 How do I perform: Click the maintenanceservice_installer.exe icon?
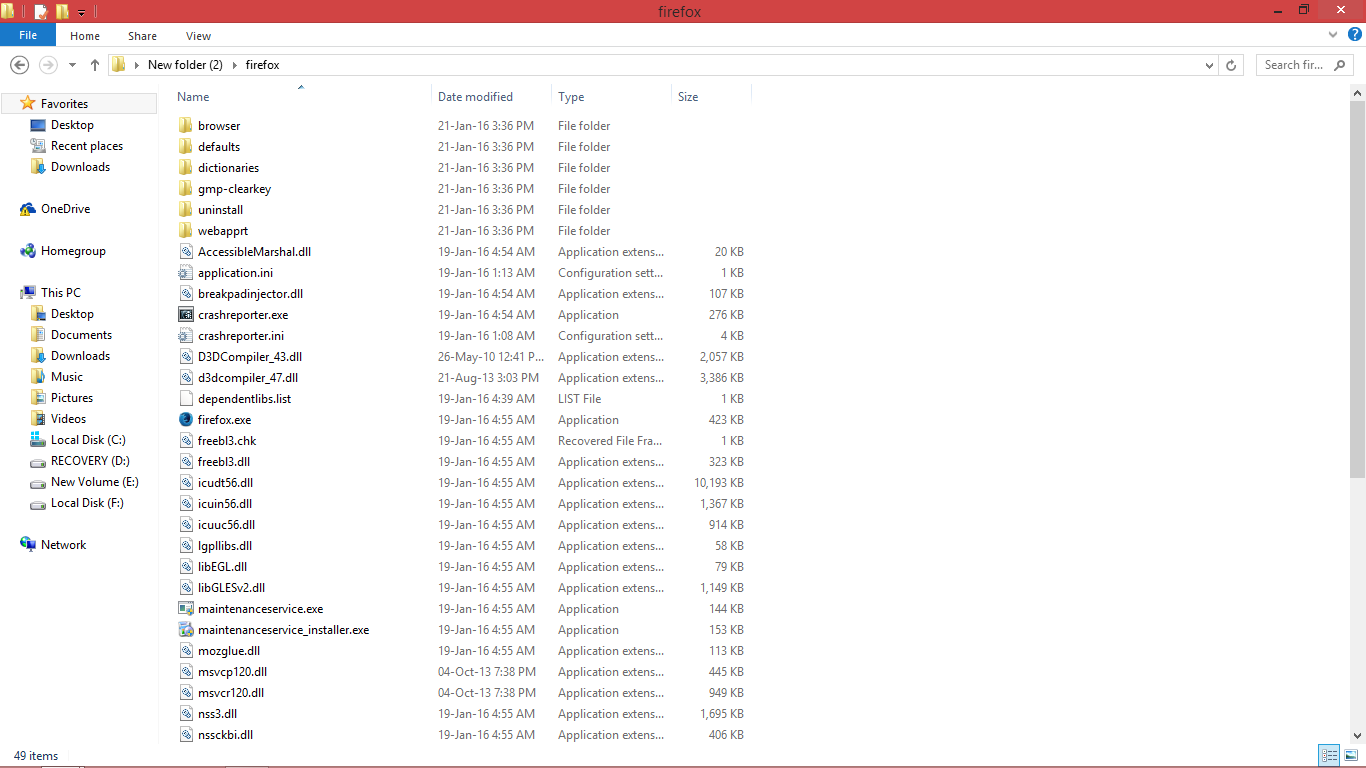[185, 630]
